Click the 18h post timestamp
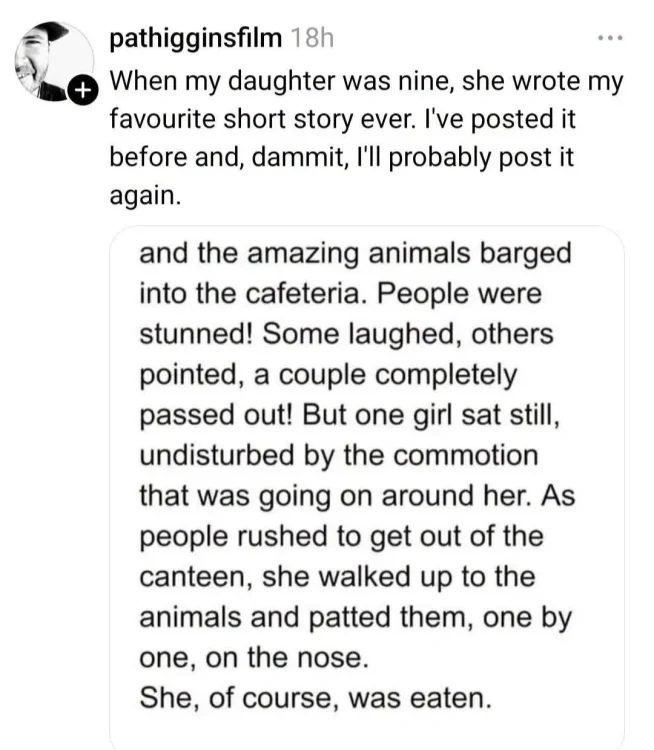The width and height of the screenshot is (654, 750). (312, 38)
